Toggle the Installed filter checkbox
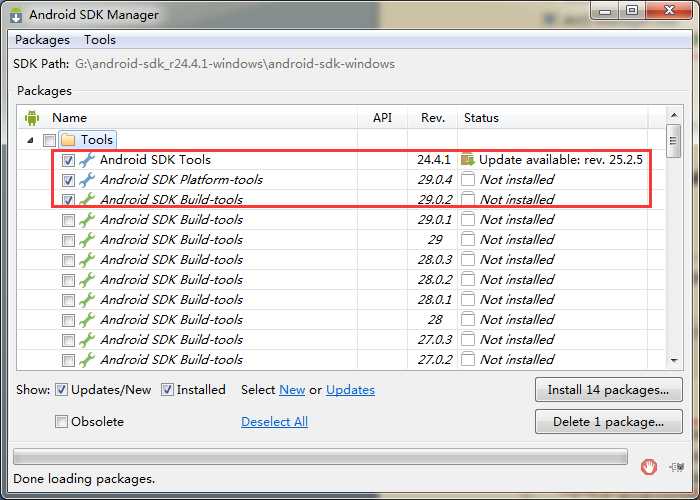700x500 pixels. coord(167,390)
